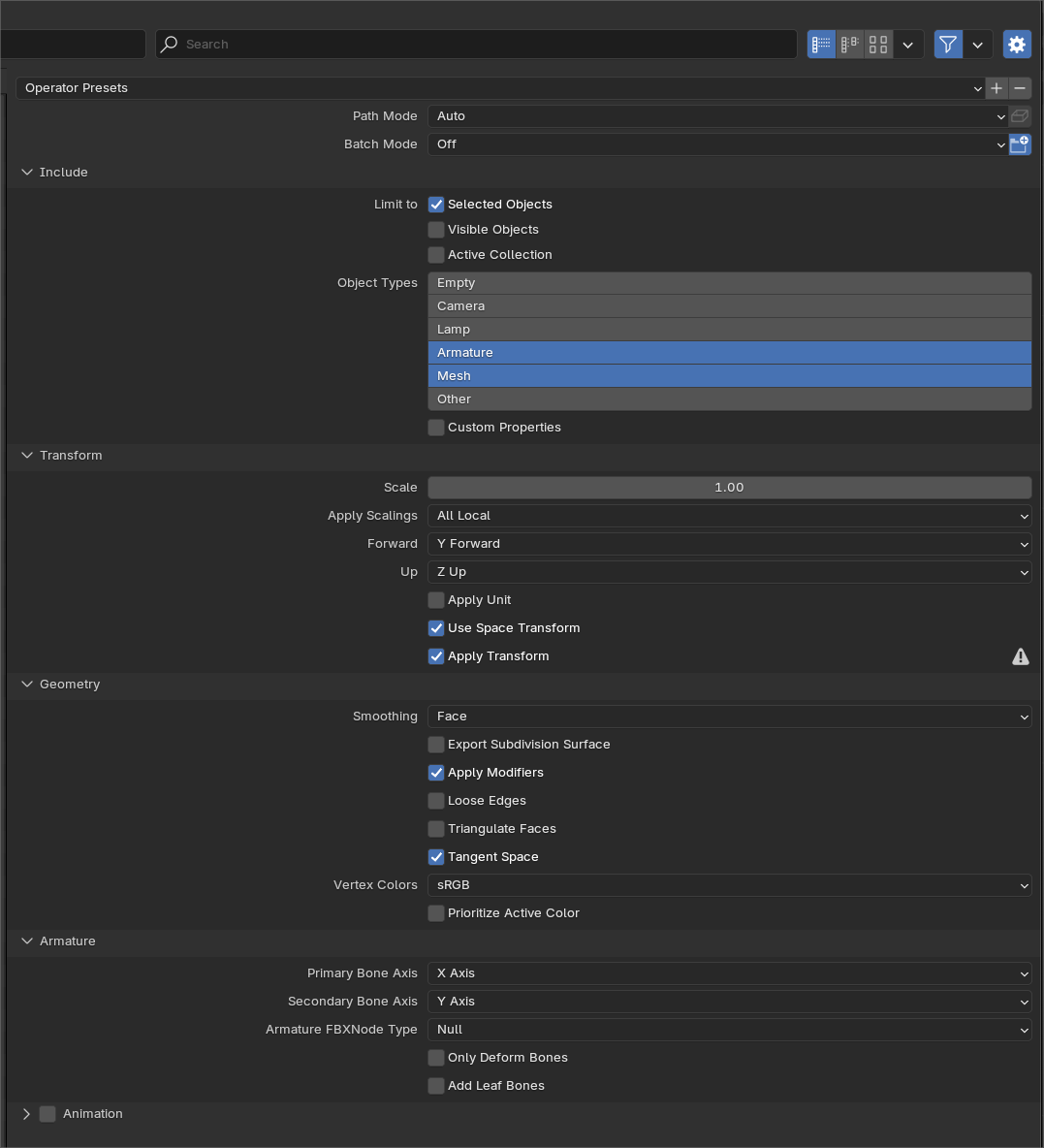Open display settings dropdown arrow
The height and width of the screenshot is (1148, 1044).
(908, 44)
